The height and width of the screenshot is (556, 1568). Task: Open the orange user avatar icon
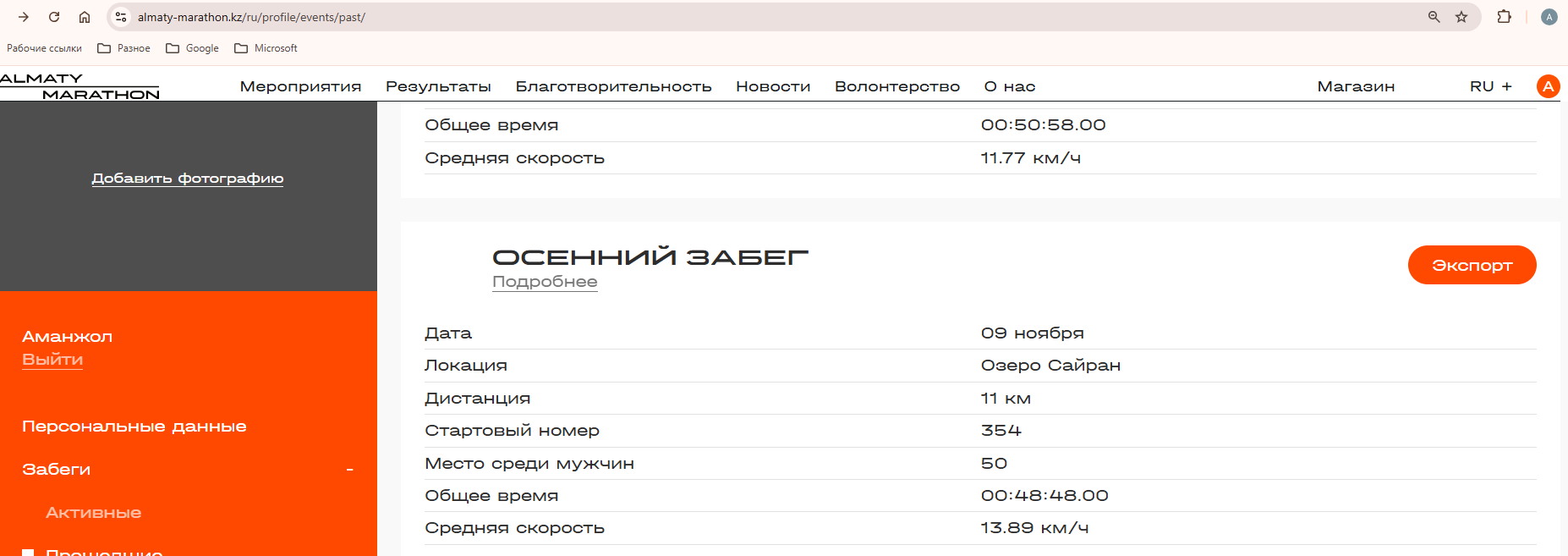click(x=1548, y=86)
